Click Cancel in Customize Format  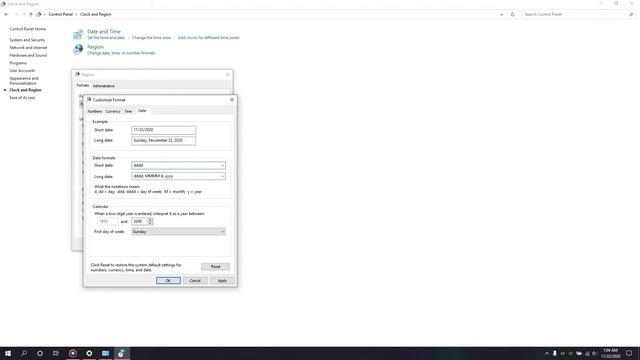pyautogui.click(x=195, y=280)
